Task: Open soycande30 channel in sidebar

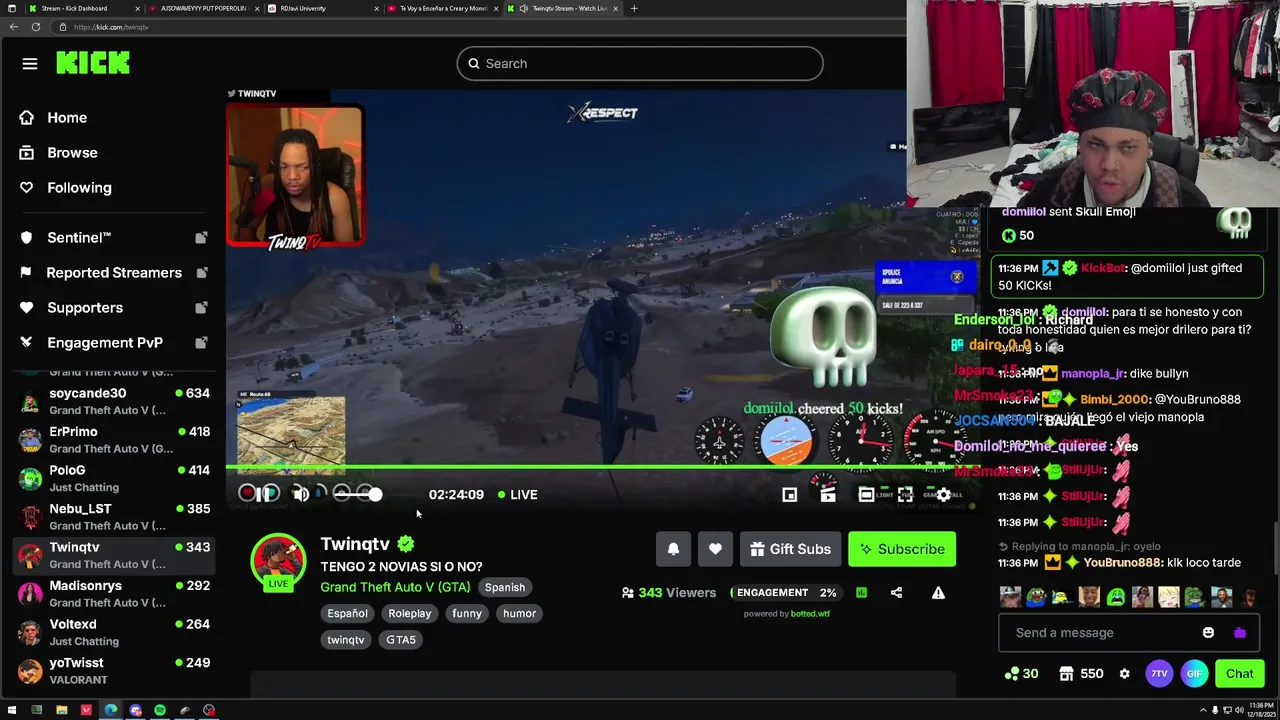Action: coord(114,401)
